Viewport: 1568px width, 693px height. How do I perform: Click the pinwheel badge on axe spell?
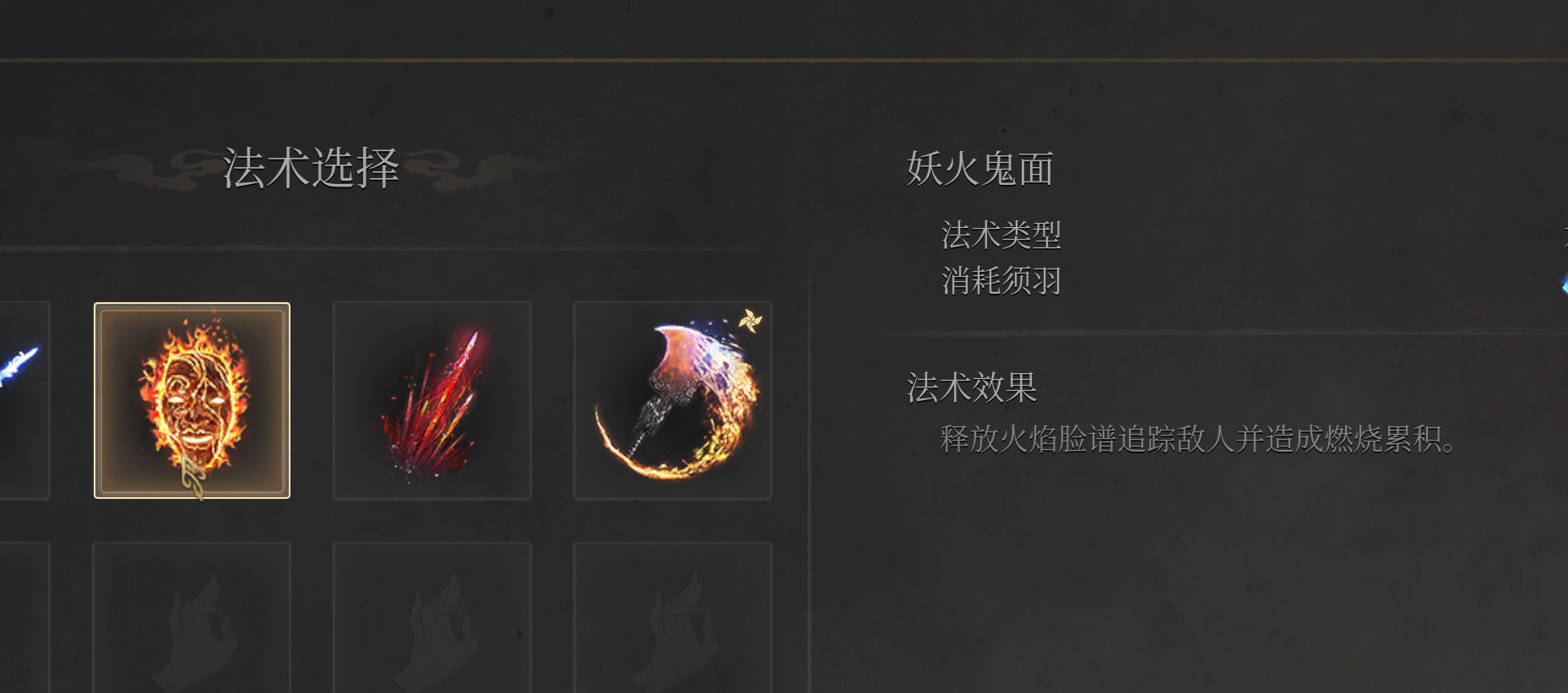(x=750, y=321)
